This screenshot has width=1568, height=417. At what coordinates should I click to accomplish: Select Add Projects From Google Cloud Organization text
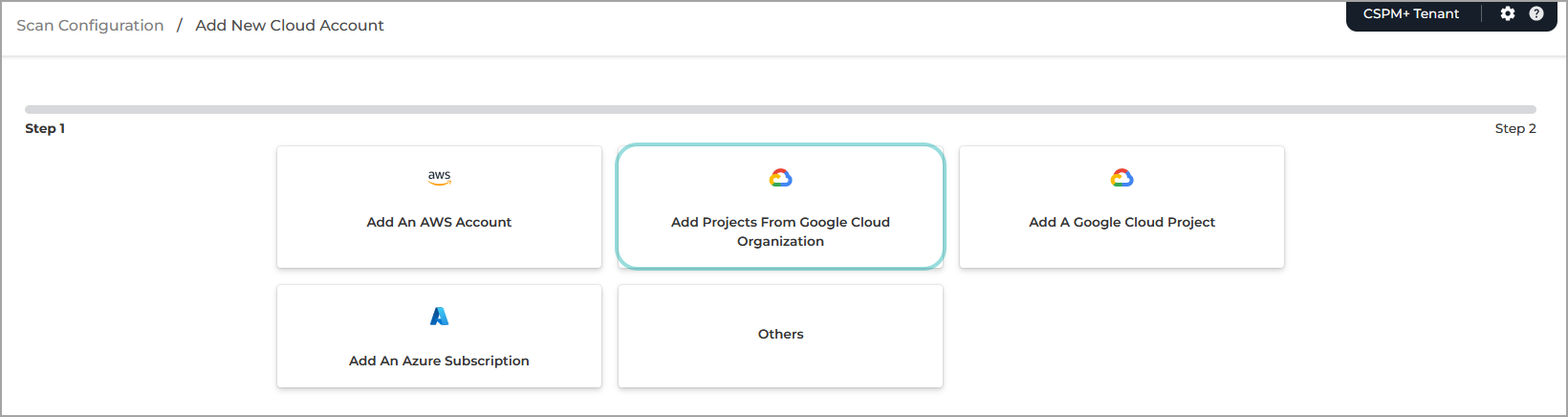780,222
